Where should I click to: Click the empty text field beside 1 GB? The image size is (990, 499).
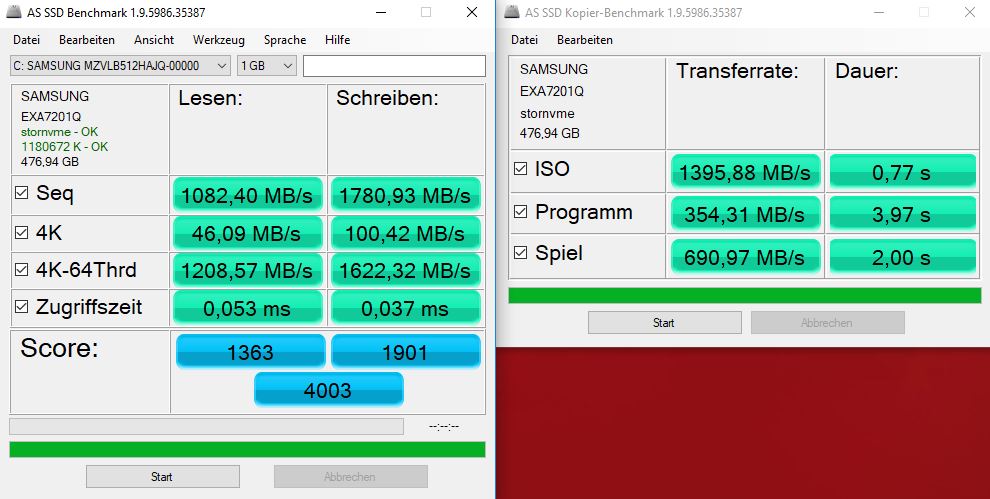pos(394,66)
